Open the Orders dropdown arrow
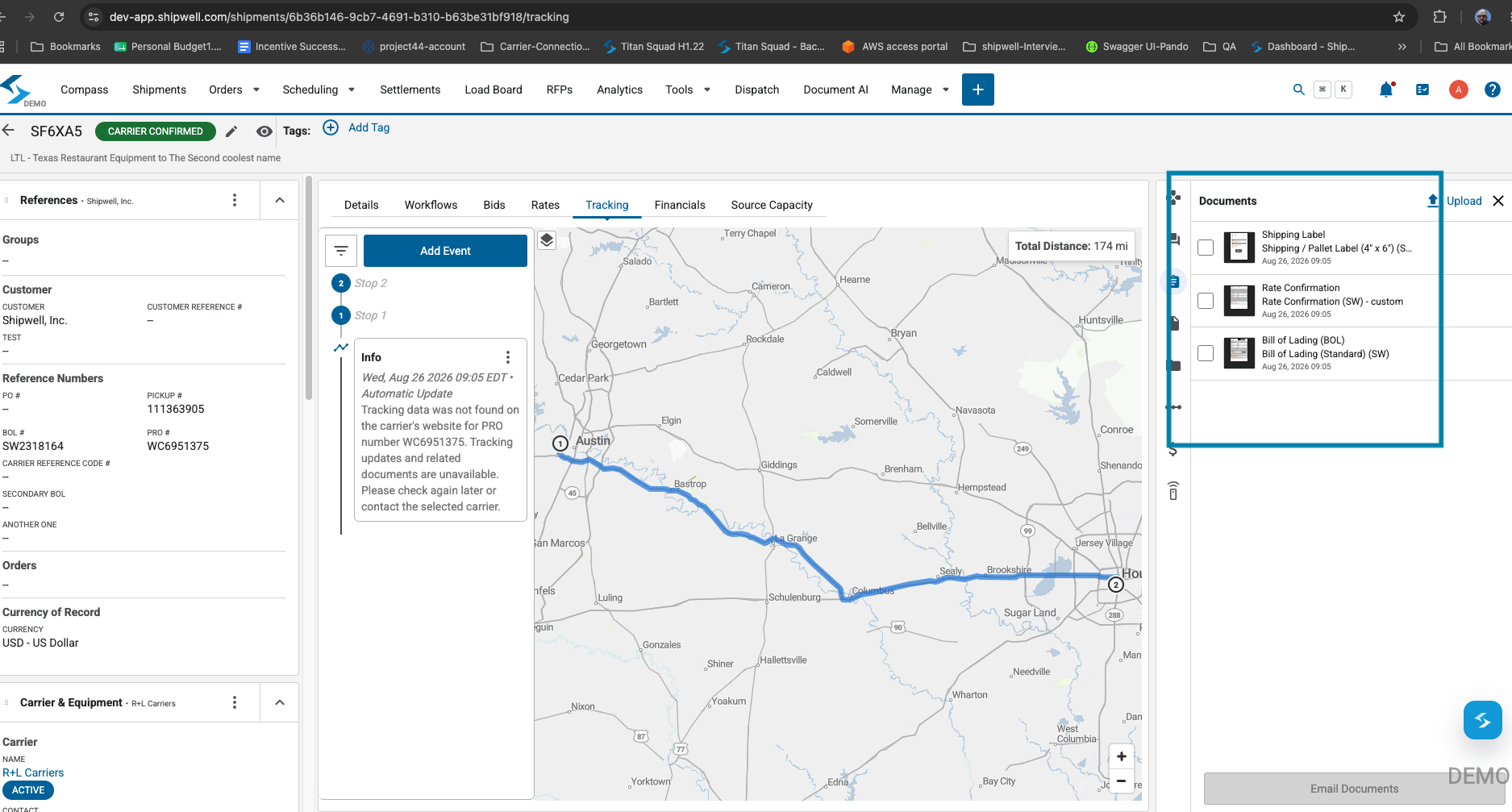Screen dimensions: 1512x812 [x=256, y=90]
